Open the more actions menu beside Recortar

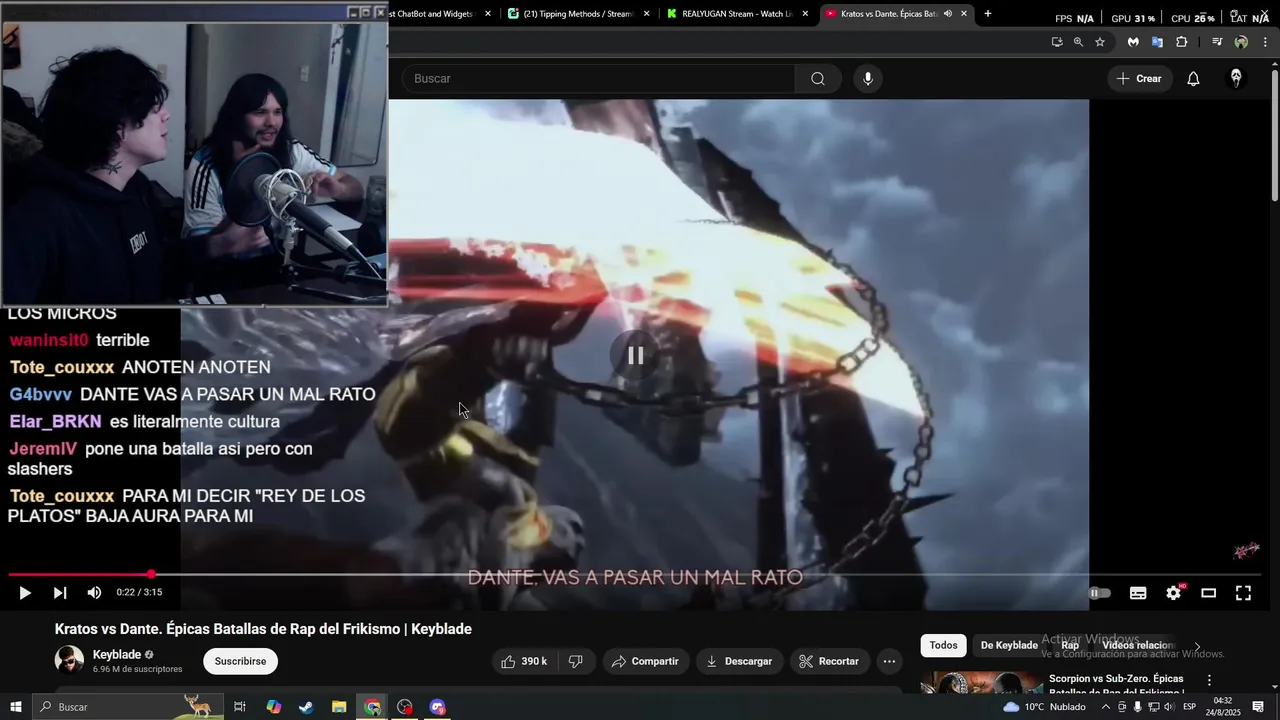889,661
